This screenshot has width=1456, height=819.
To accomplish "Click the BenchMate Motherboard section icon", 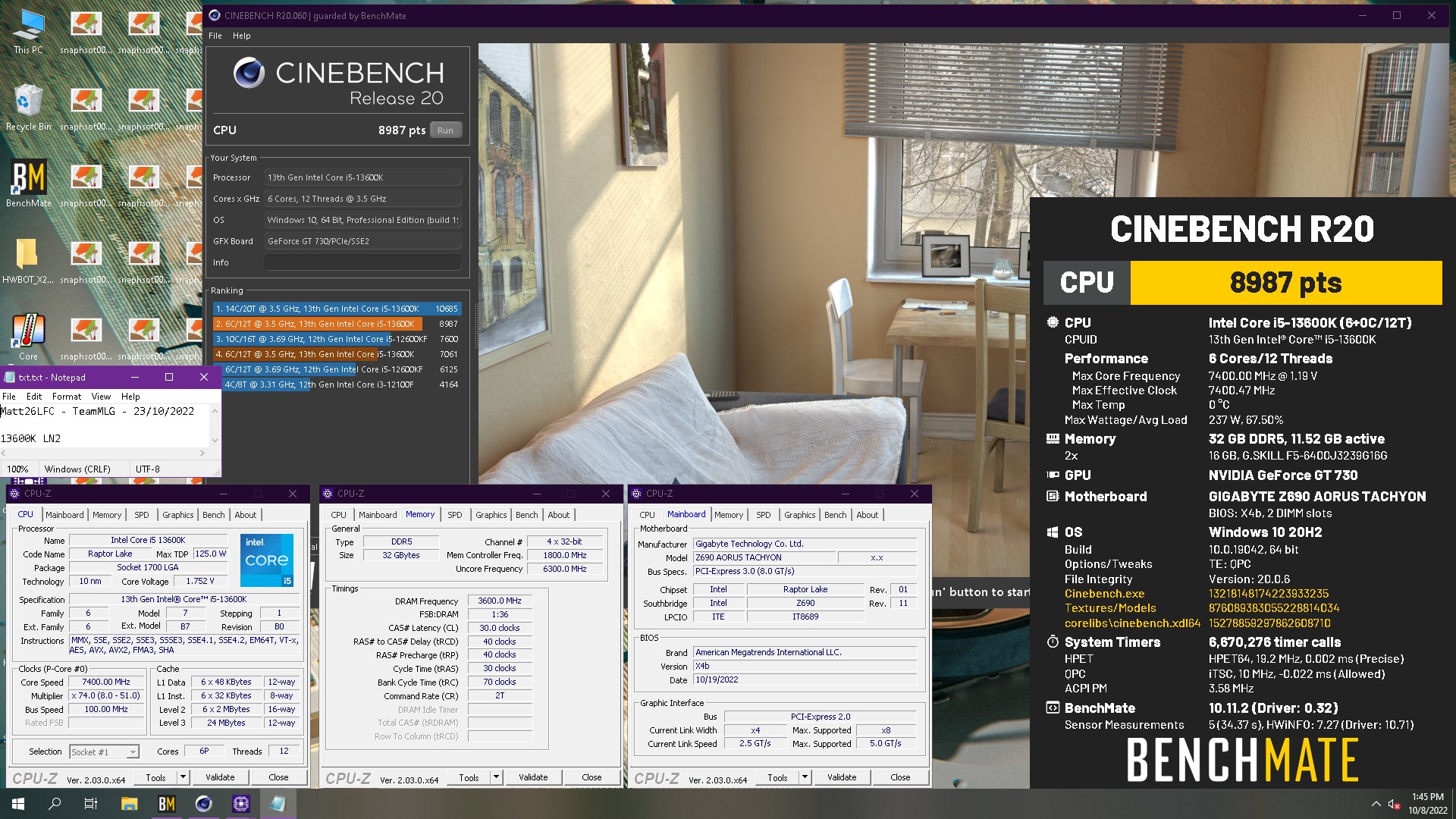I will coord(1053,496).
